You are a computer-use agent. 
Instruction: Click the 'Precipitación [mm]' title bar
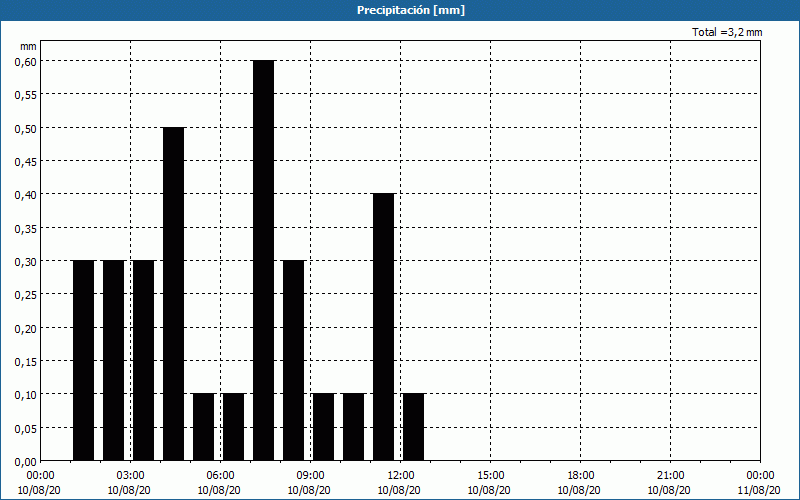pos(400,10)
